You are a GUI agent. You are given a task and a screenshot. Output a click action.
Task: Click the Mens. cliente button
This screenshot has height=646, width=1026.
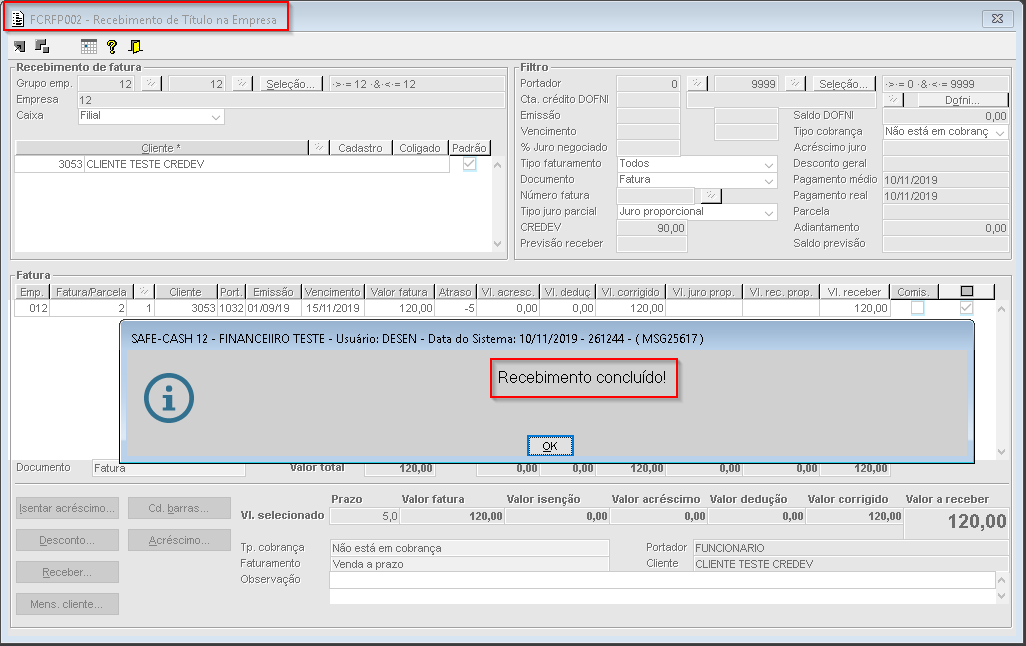pos(67,604)
